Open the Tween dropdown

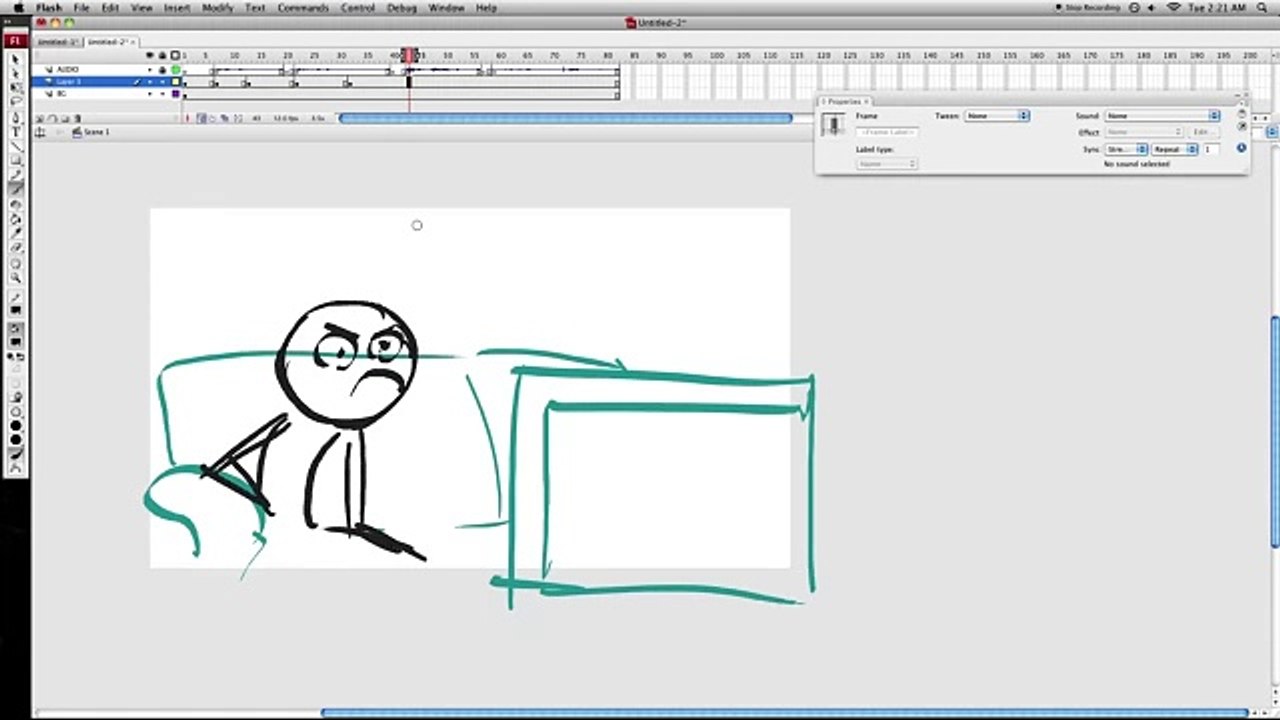click(x=997, y=116)
